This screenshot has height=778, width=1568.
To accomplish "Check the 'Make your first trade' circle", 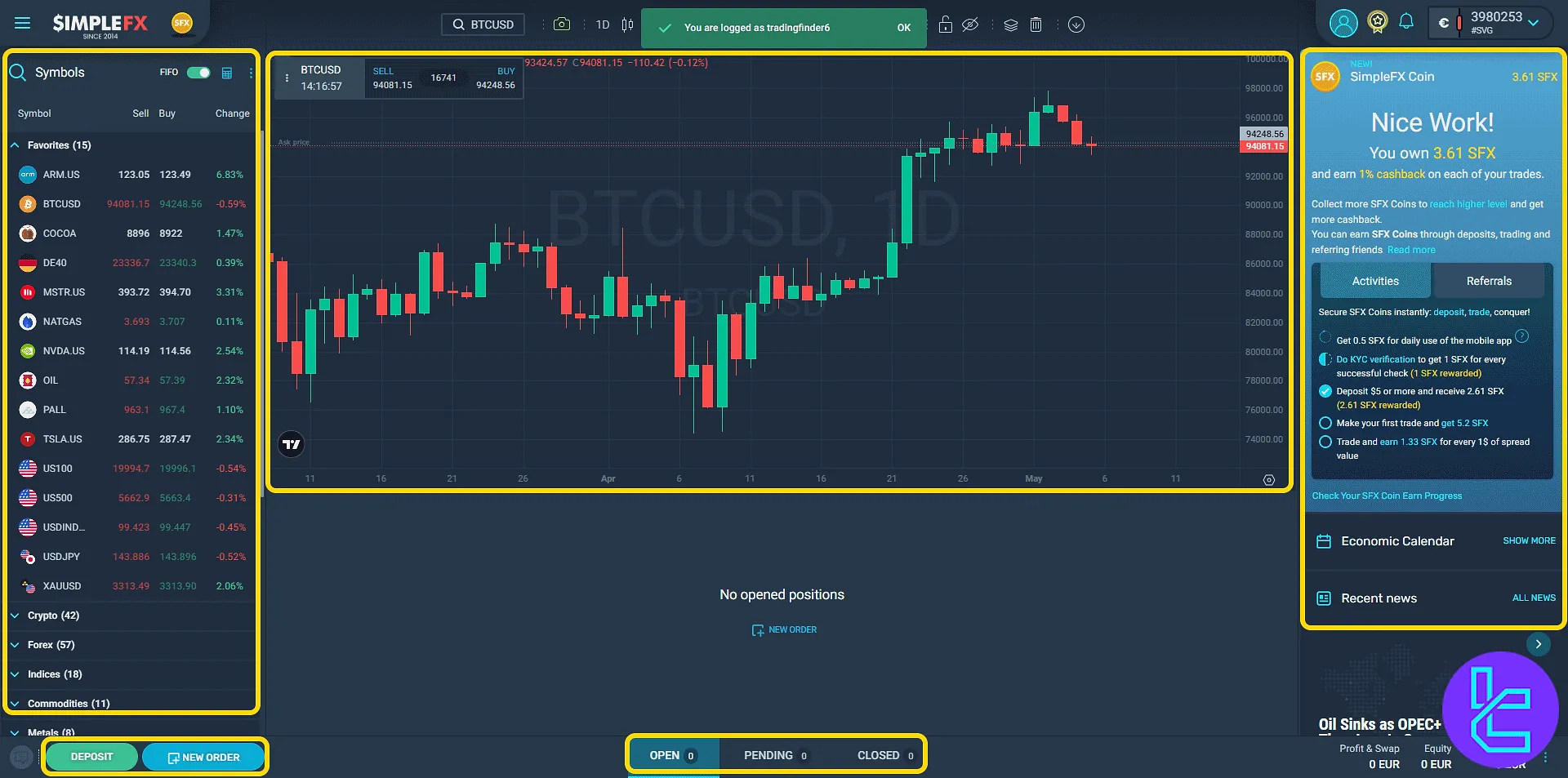I will pyautogui.click(x=1325, y=423).
